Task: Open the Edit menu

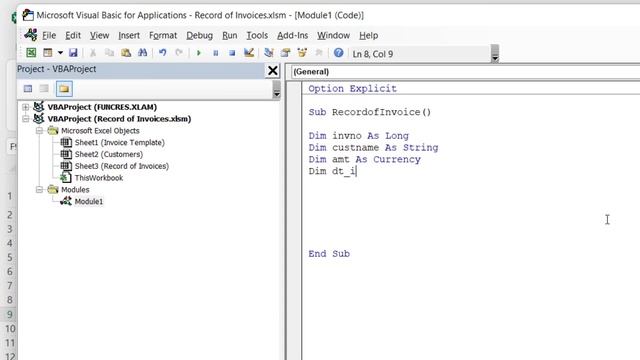Action: tap(73, 36)
